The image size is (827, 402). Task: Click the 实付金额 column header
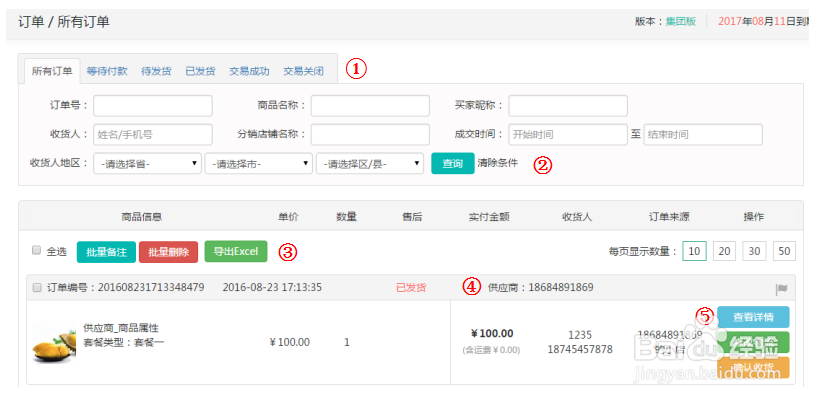489,217
